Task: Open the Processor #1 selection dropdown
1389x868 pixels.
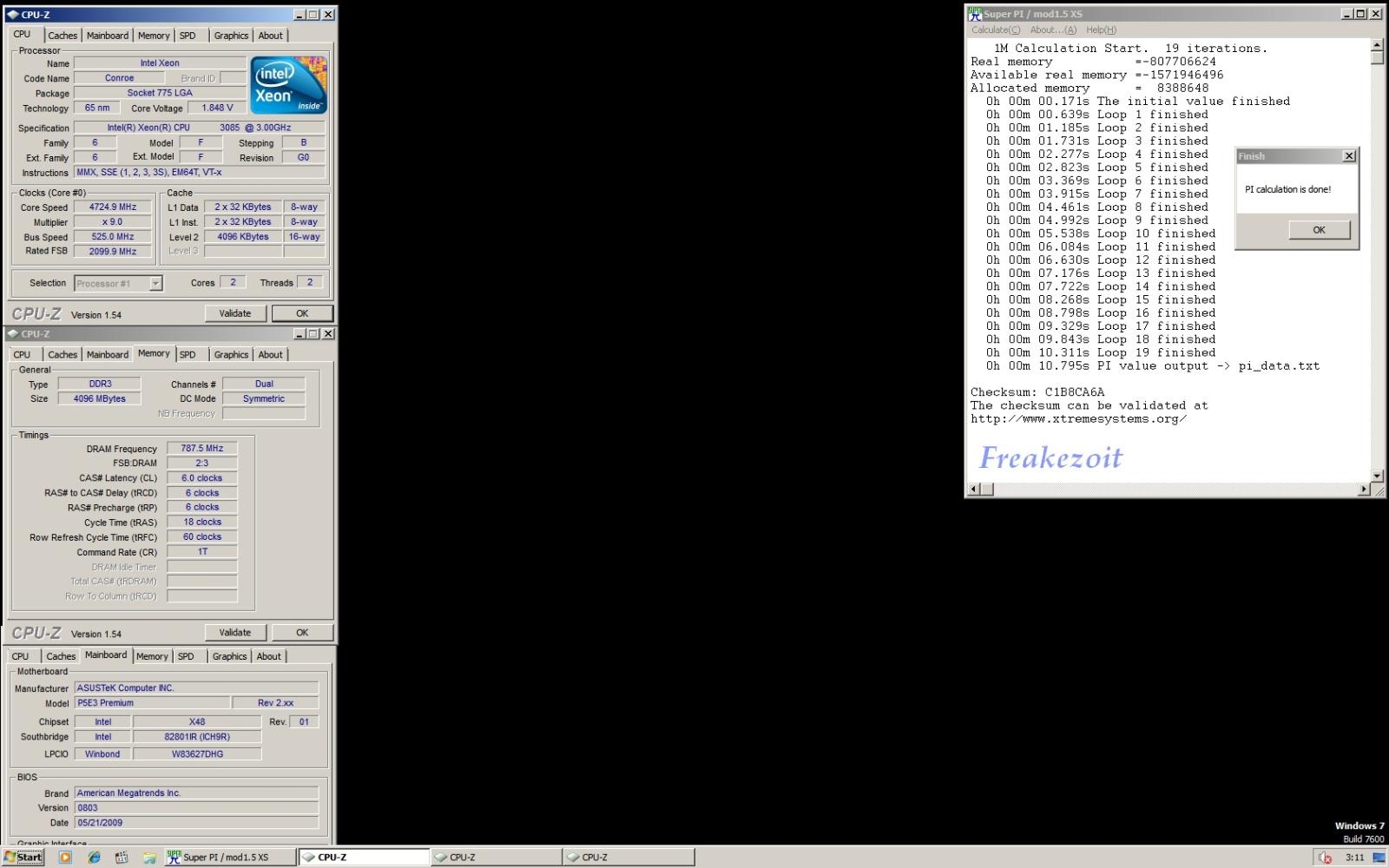Action: [x=118, y=283]
